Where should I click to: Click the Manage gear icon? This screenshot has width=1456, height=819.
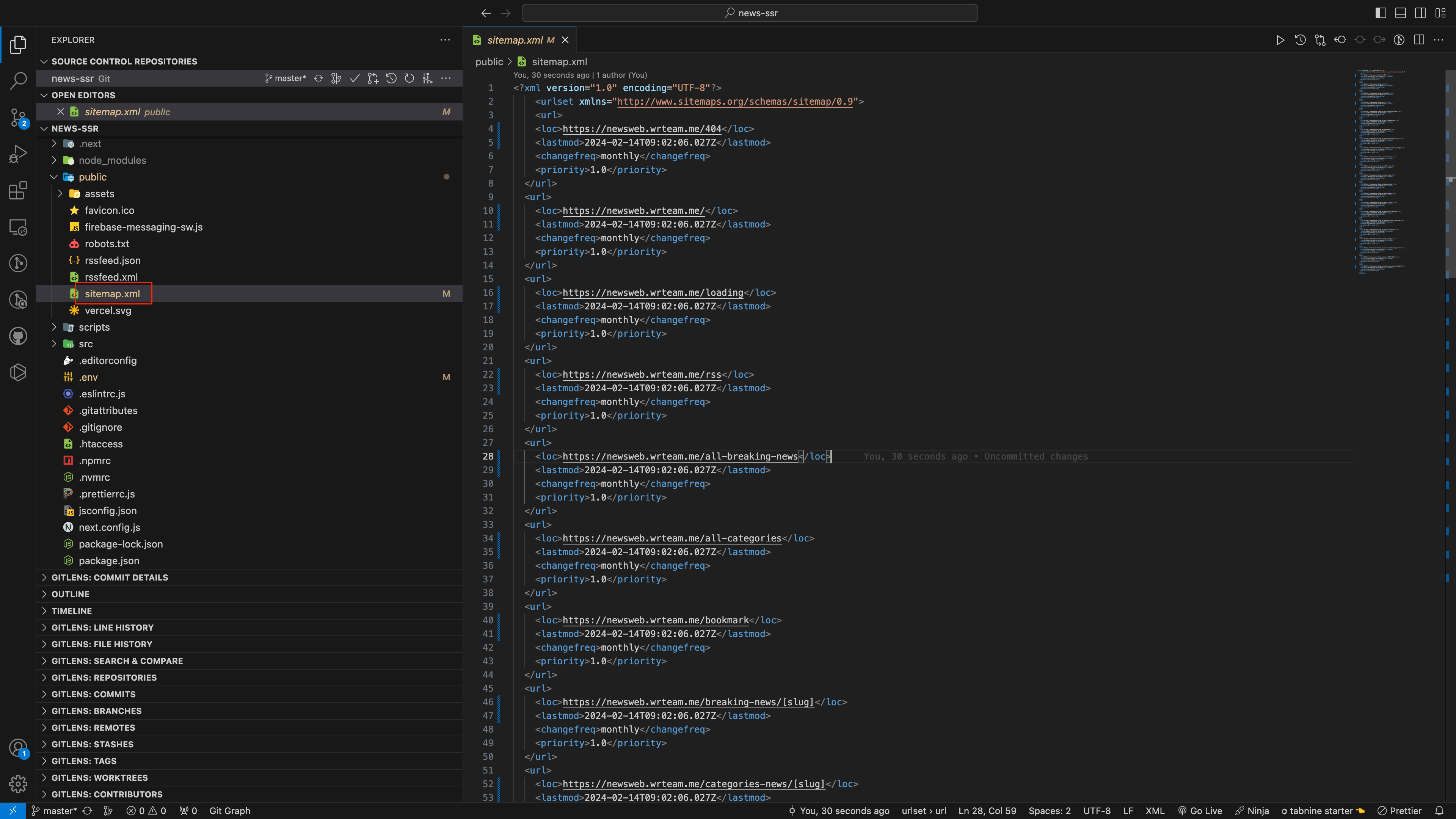point(18,784)
